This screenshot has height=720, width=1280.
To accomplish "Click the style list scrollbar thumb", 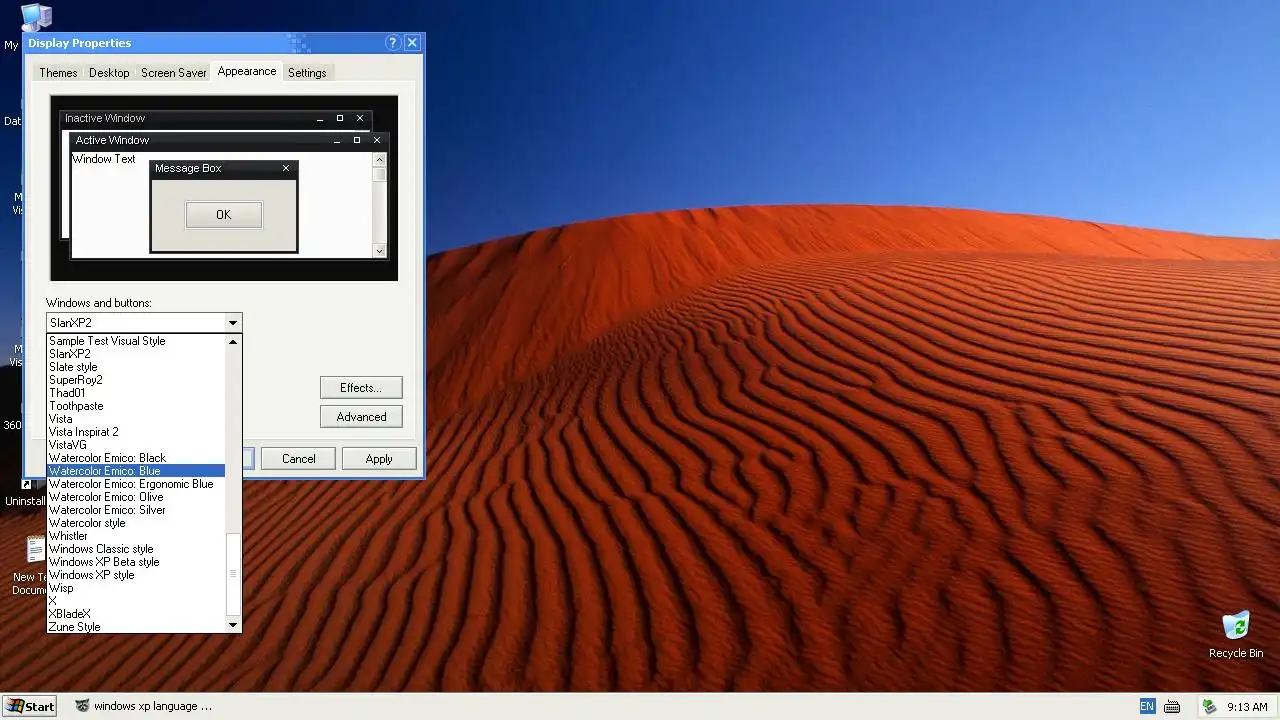I will (x=233, y=574).
